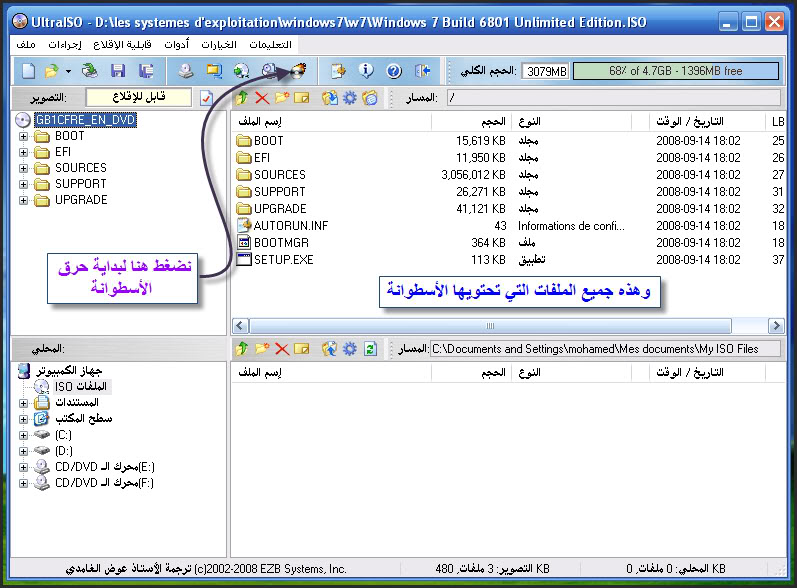
Task: Open the قابلية الإقلاع menu
Action: [122, 45]
